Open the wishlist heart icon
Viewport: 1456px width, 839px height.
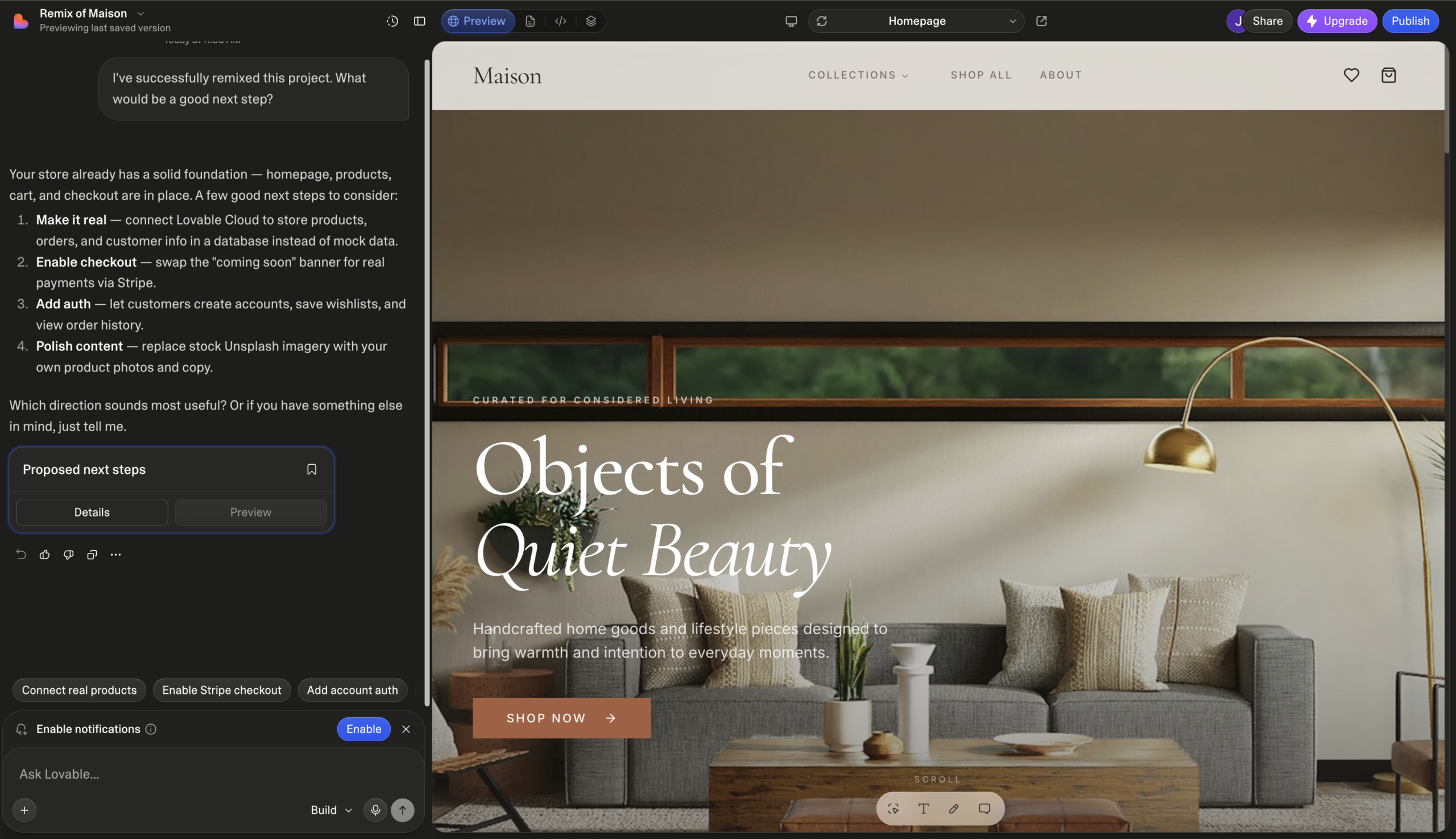[x=1351, y=75]
